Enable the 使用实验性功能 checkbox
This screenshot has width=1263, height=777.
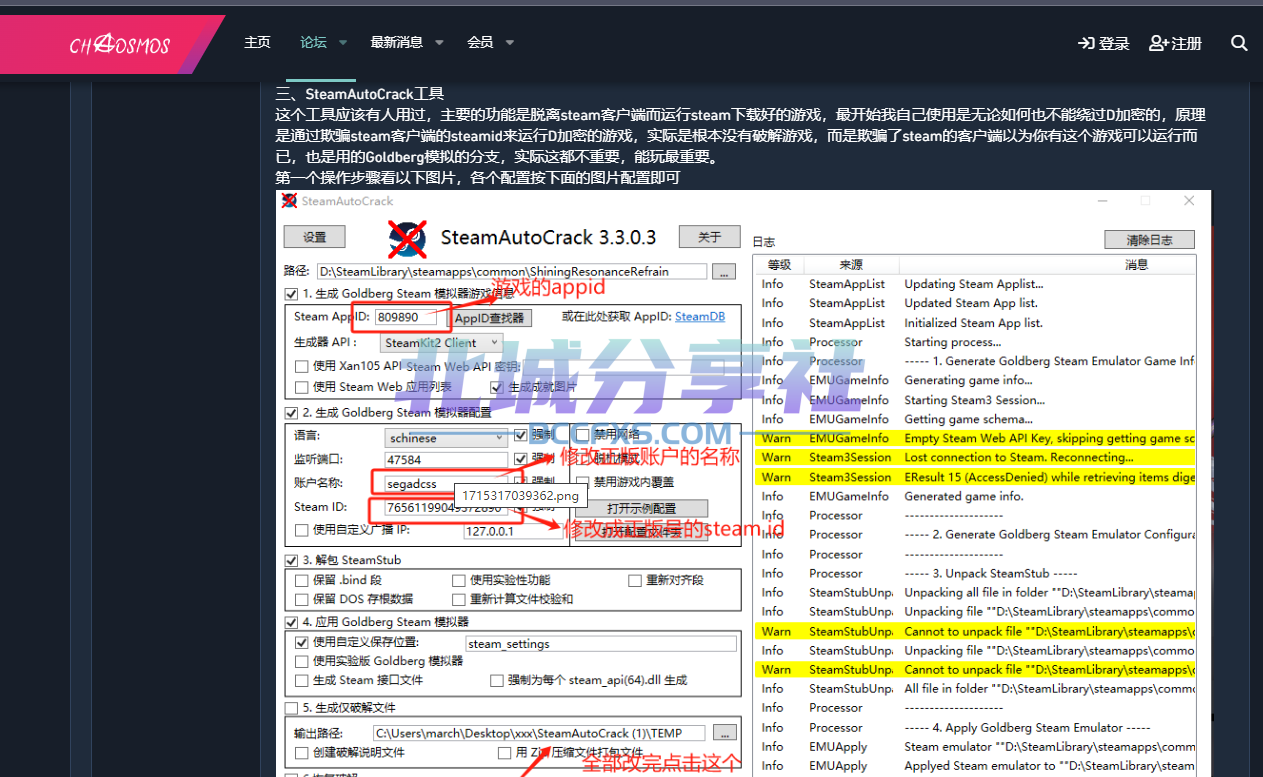click(459, 580)
